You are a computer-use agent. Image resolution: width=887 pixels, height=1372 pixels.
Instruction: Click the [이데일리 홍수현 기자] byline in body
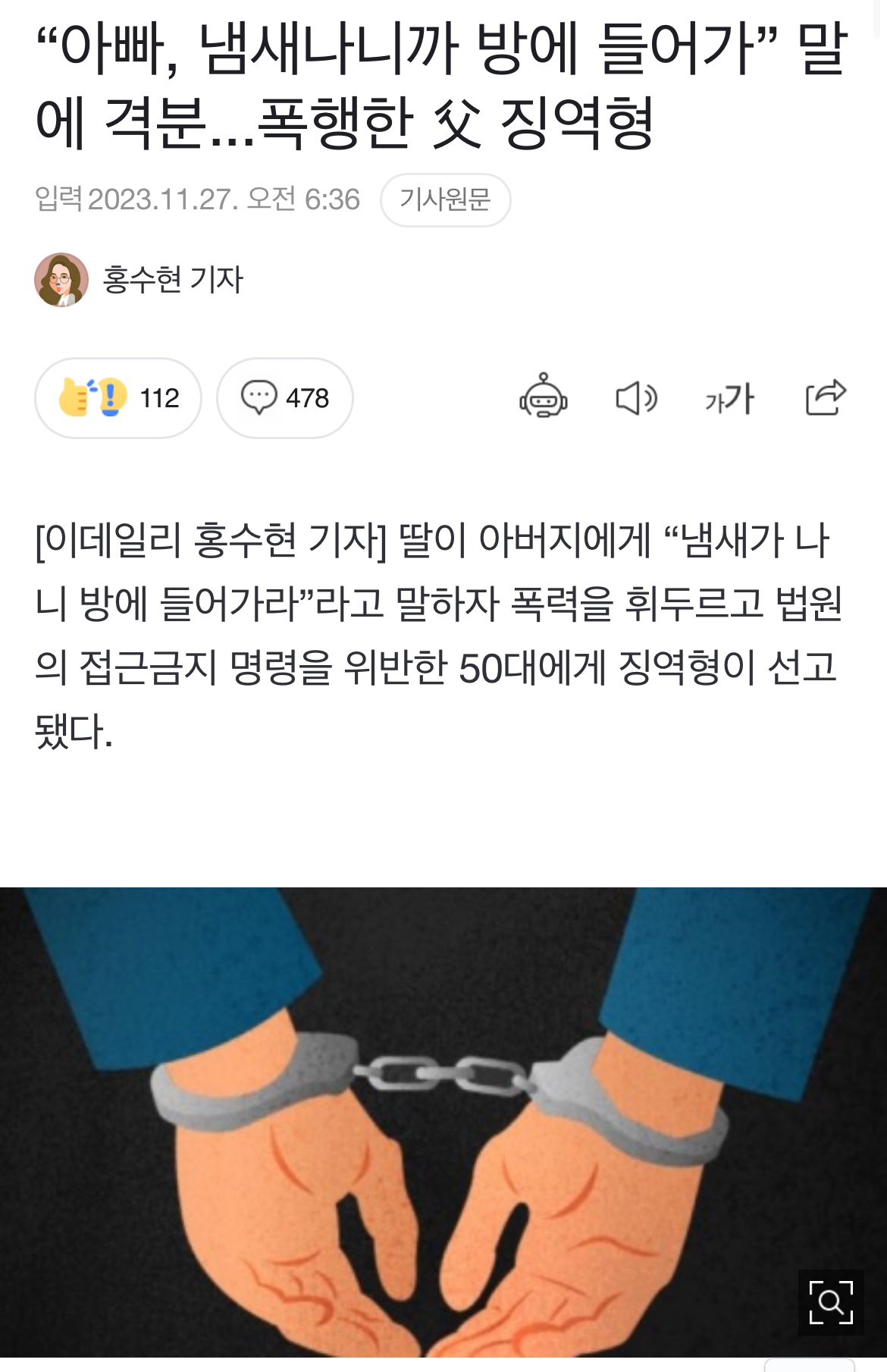click(210, 541)
